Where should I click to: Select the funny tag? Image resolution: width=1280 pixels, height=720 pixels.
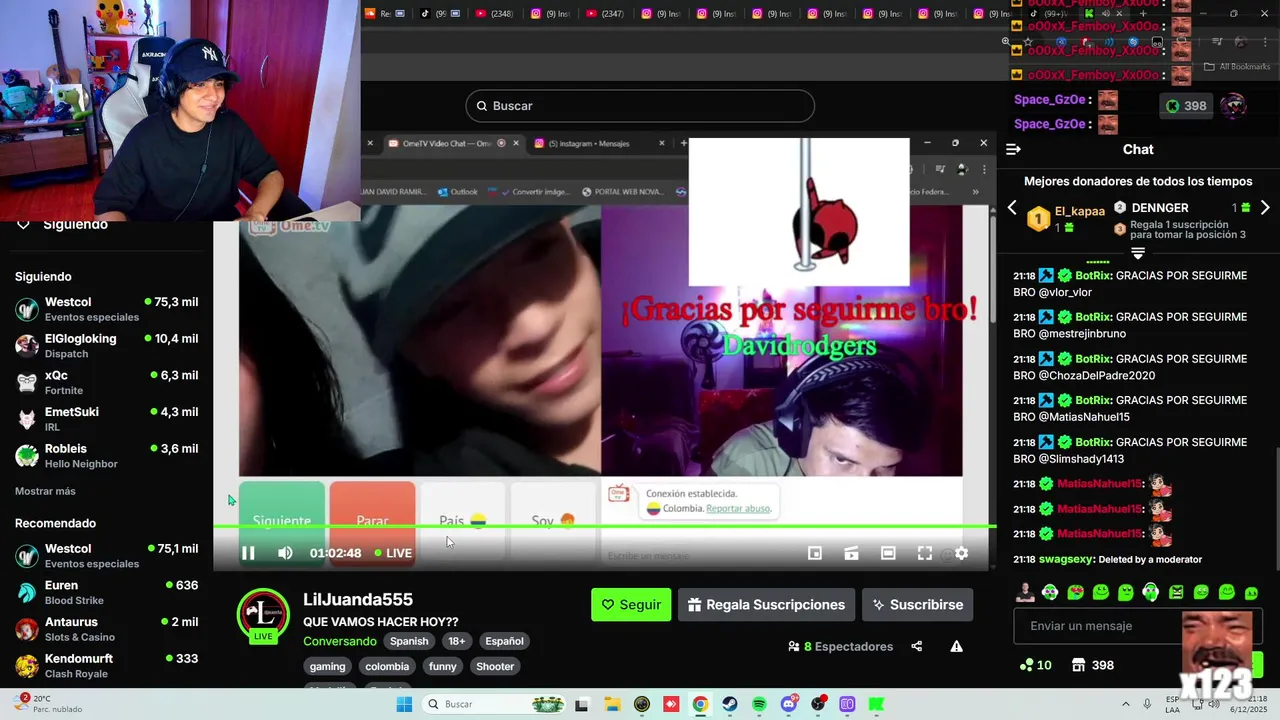click(442, 666)
